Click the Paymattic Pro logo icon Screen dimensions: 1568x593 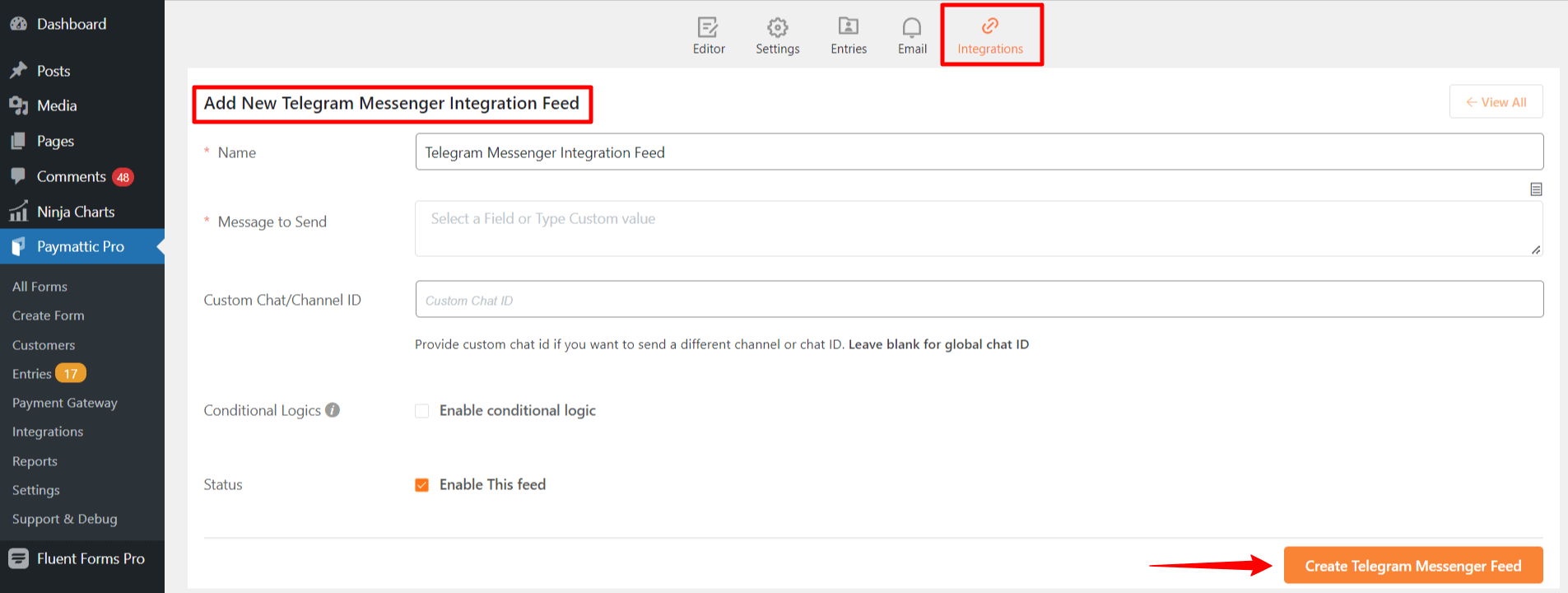(18, 246)
